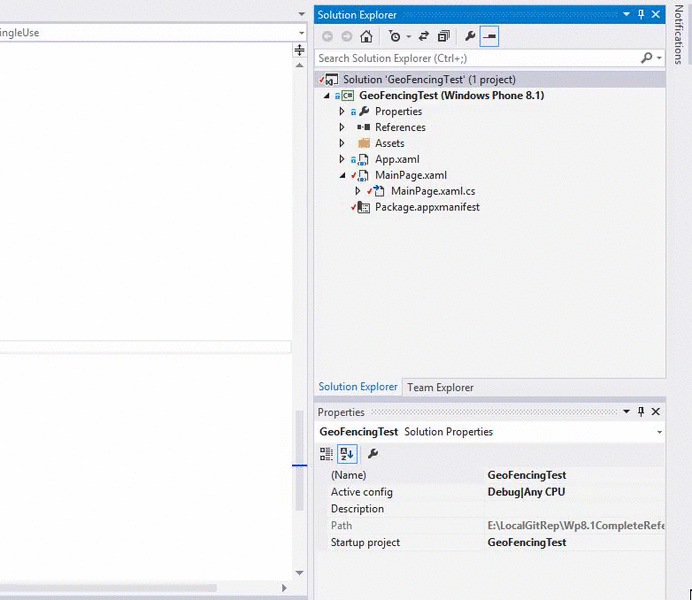Switch to the Solution Explorer tab

pyautogui.click(x=358, y=387)
